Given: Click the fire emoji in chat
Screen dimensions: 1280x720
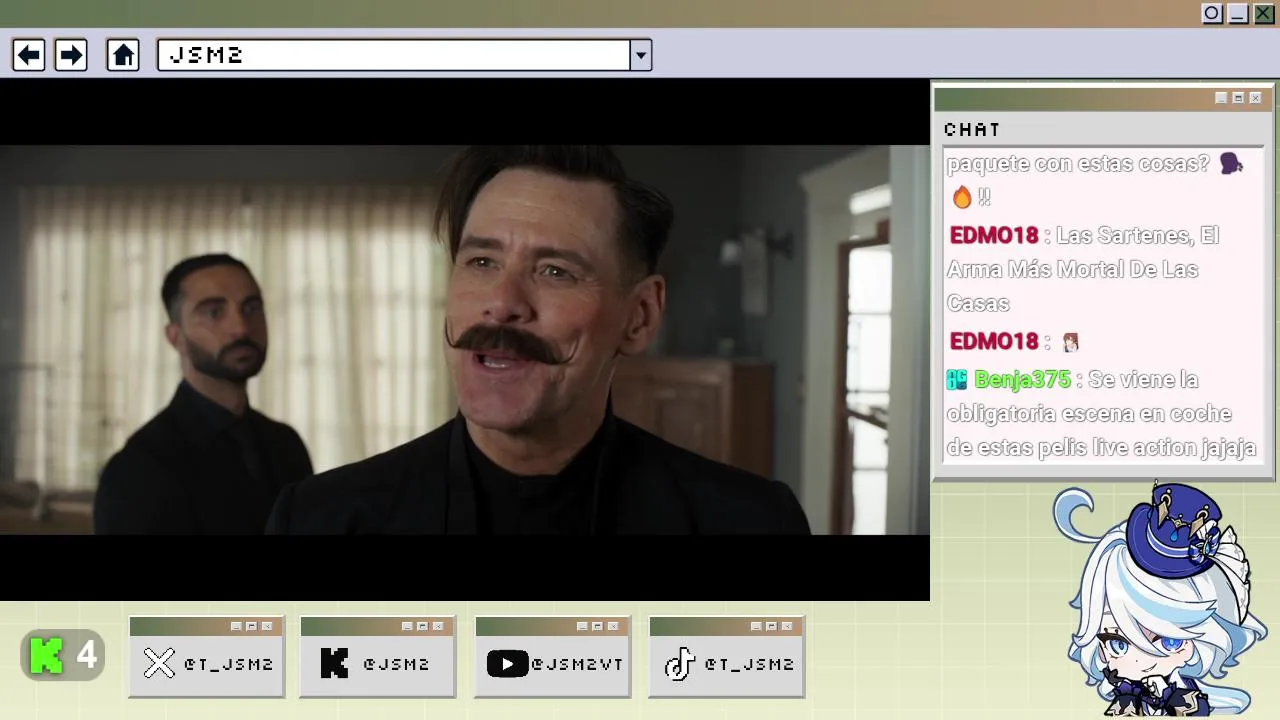Looking at the screenshot, I should 962,198.
